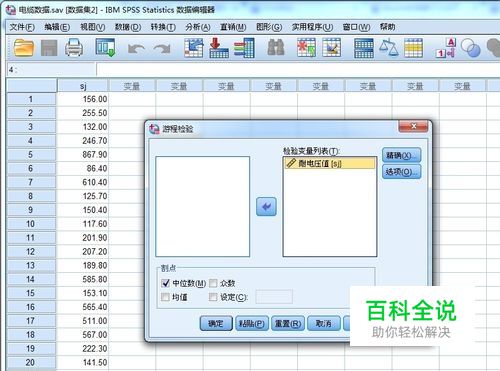Select row header 1
500x371 pixels.
[31, 99]
